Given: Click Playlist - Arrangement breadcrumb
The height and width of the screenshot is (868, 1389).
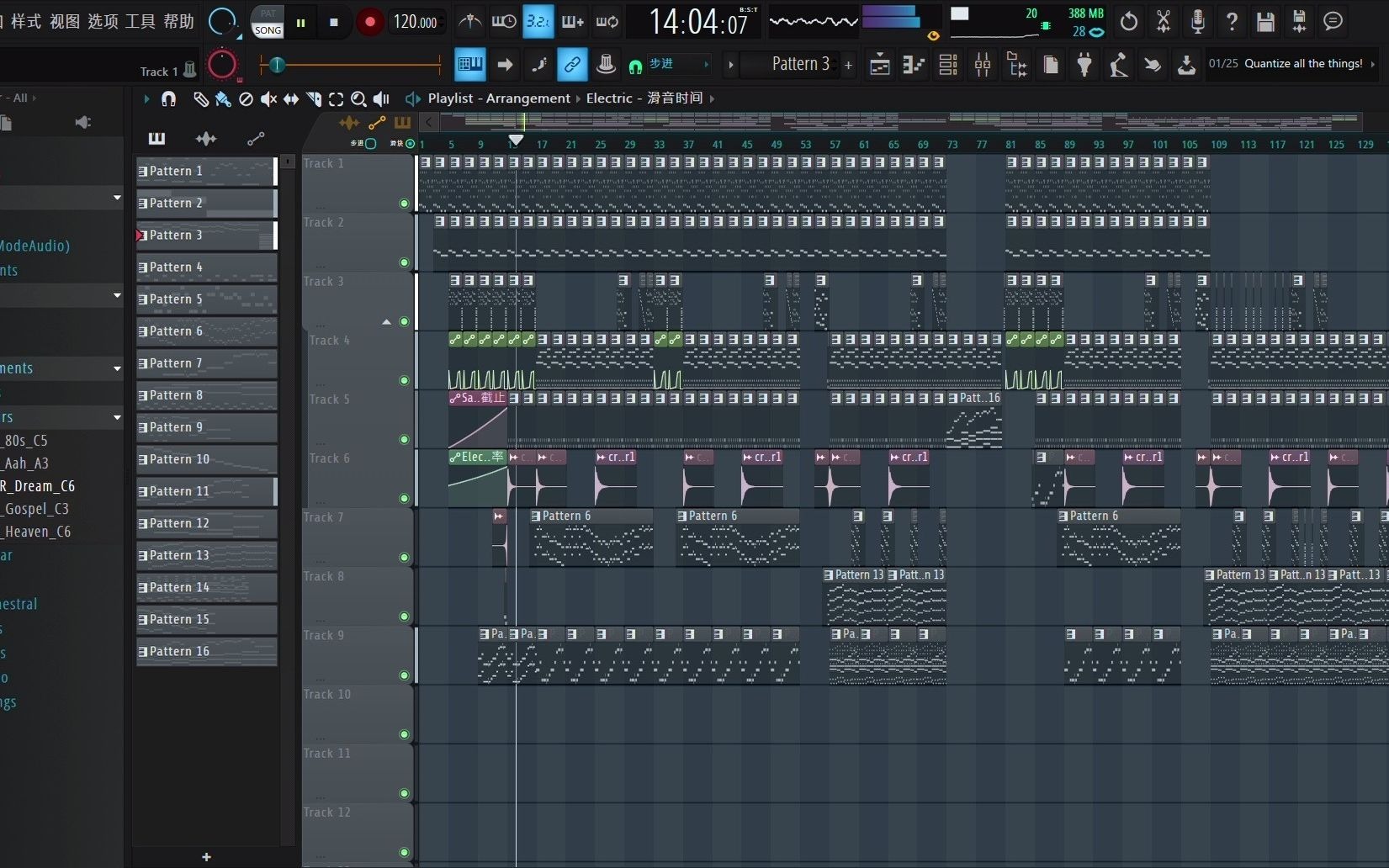Looking at the screenshot, I should (x=499, y=98).
